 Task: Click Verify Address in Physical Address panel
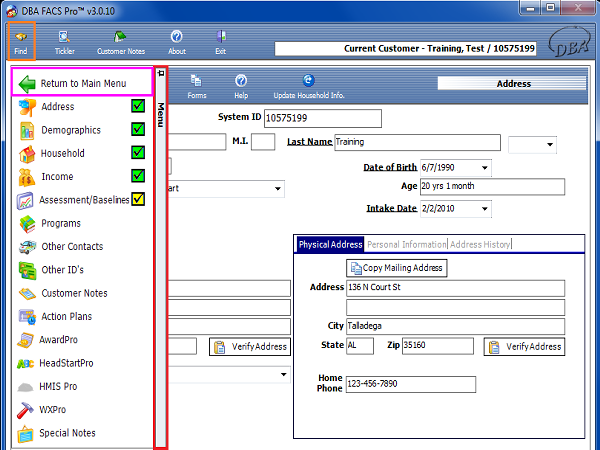pyautogui.click(x=524, y=347)
